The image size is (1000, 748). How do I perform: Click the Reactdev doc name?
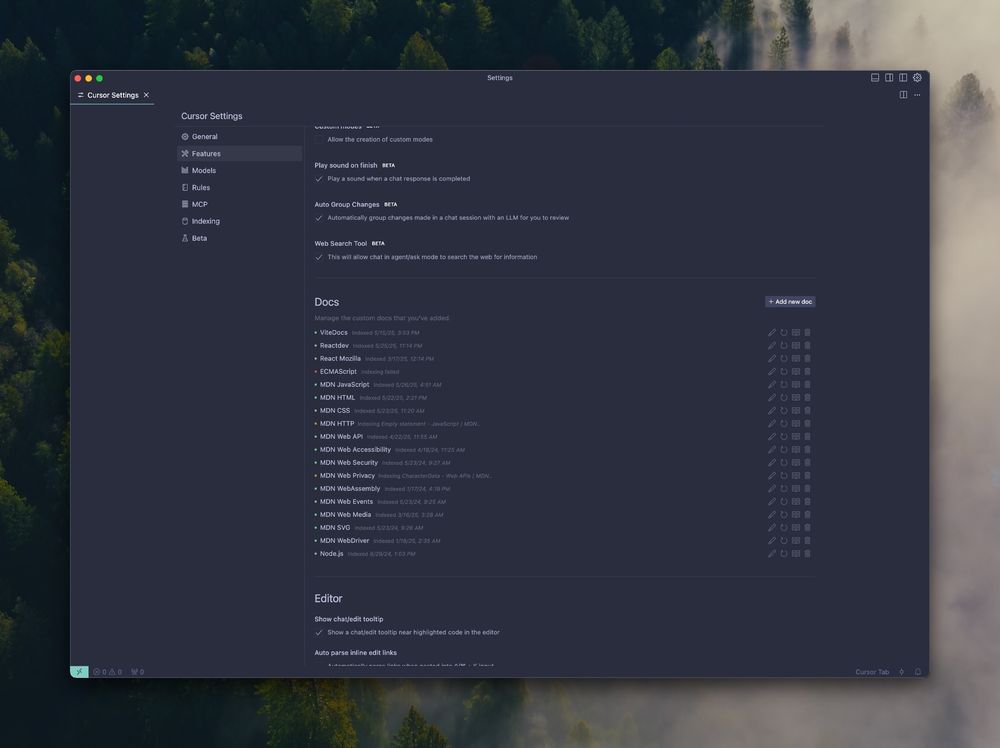coord(334,346)
